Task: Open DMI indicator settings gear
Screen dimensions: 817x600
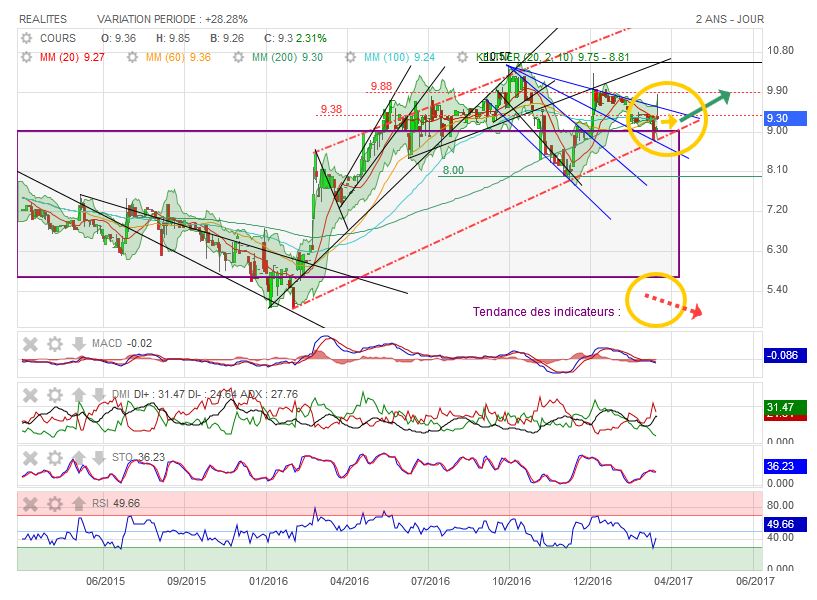Action: [55, 395]
